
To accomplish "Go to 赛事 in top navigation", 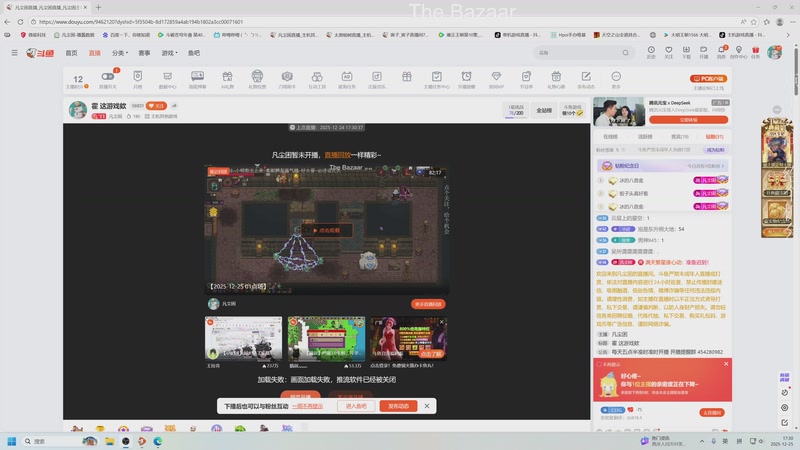I will tap(144, 53).
